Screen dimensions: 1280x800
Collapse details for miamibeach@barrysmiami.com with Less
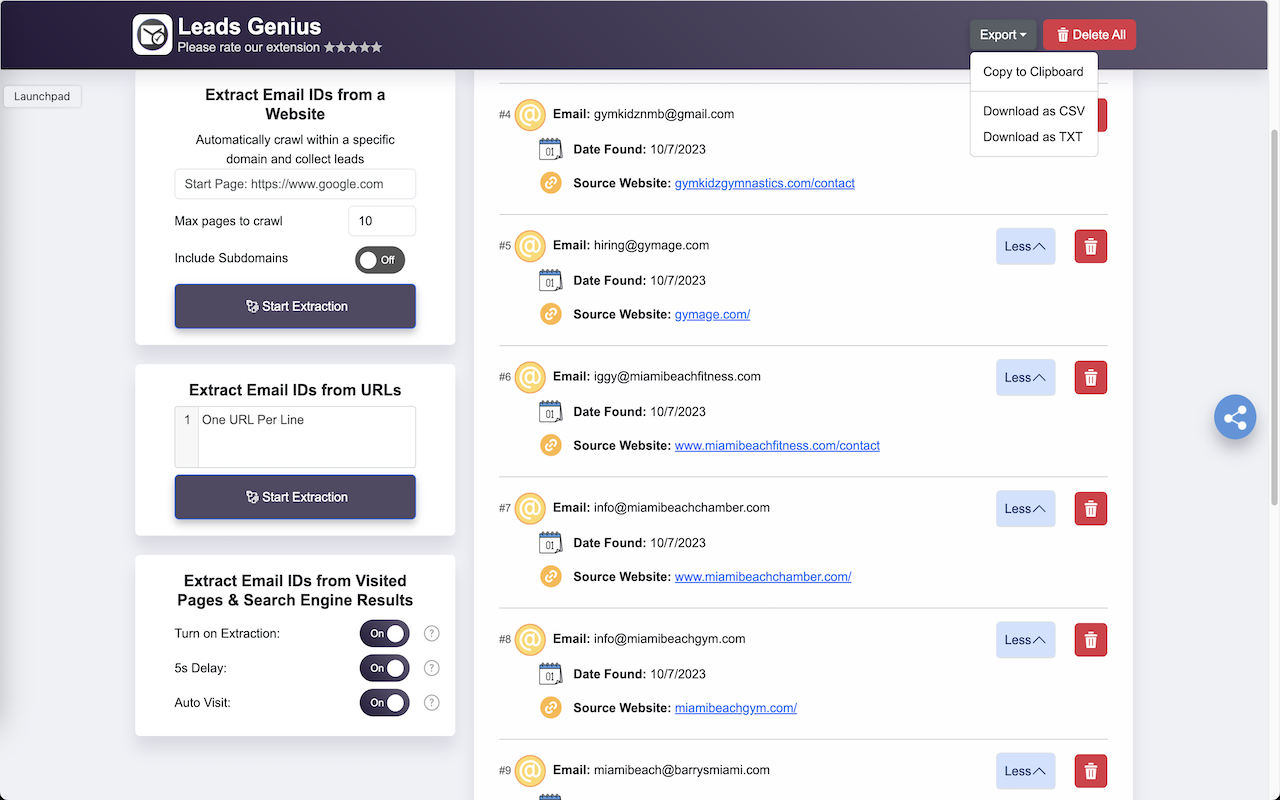tap(1026, 771)
